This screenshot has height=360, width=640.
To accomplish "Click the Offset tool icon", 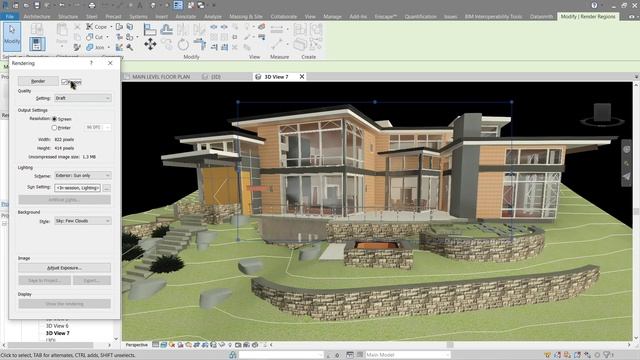I will coord(166,29).
